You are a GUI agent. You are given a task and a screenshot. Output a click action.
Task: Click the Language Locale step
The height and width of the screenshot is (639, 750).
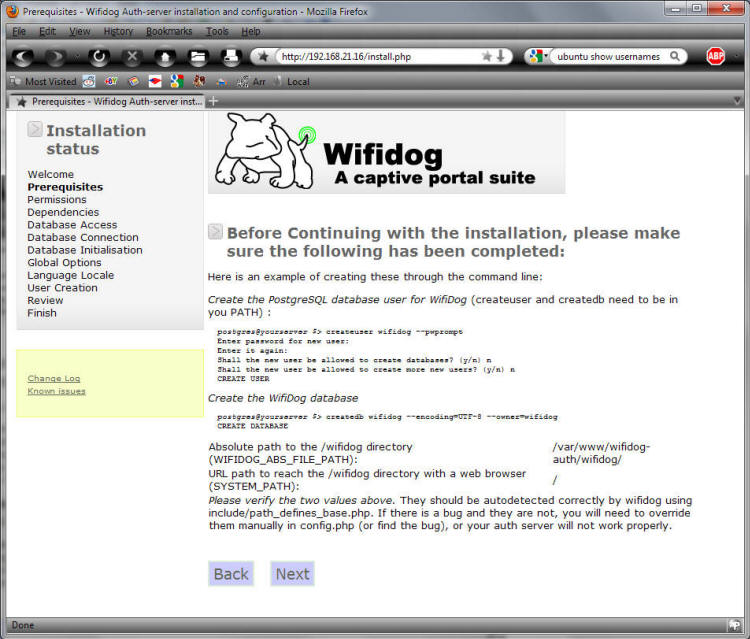71,275
